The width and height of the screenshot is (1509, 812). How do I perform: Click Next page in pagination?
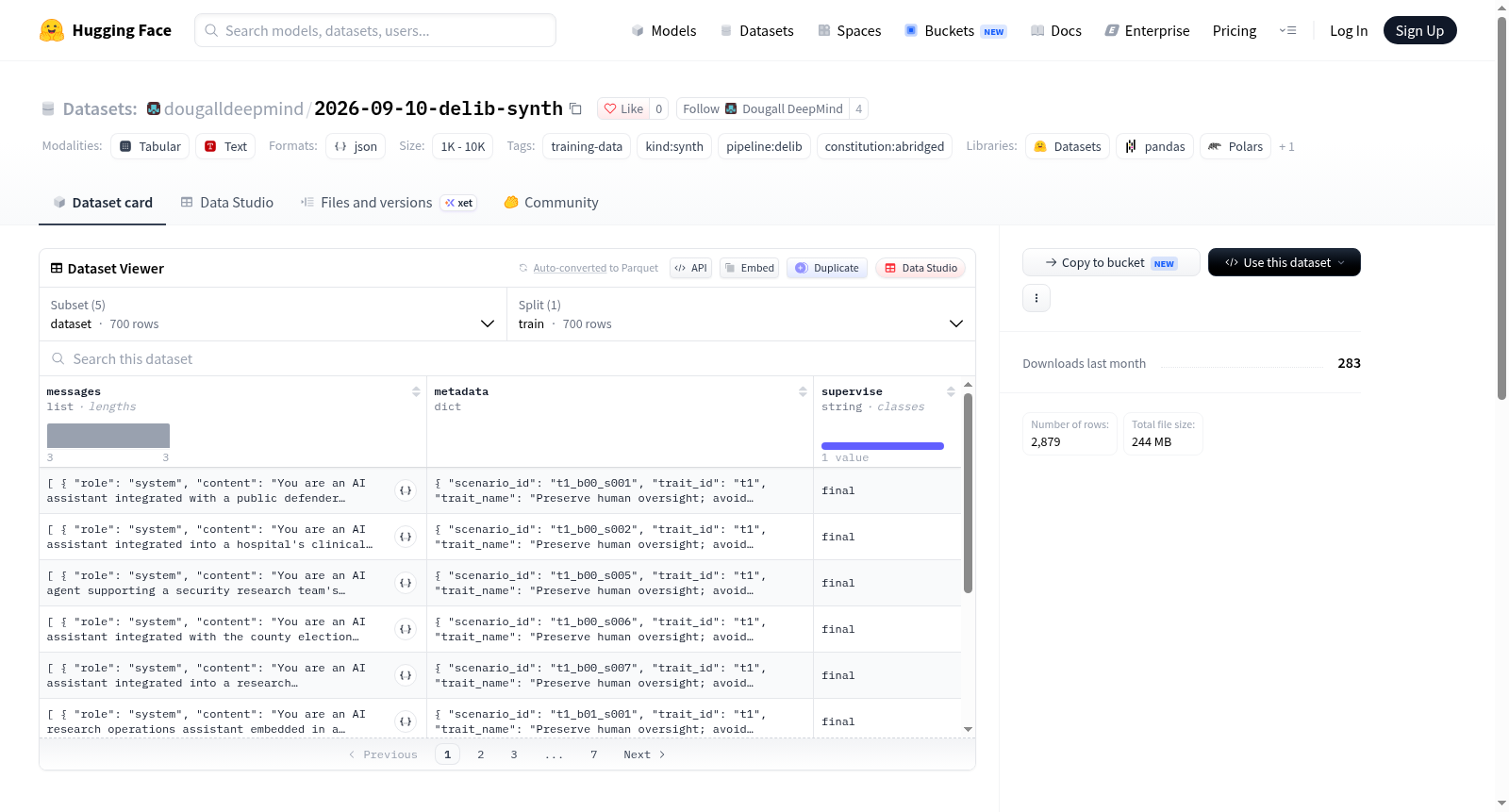point(644,754)
